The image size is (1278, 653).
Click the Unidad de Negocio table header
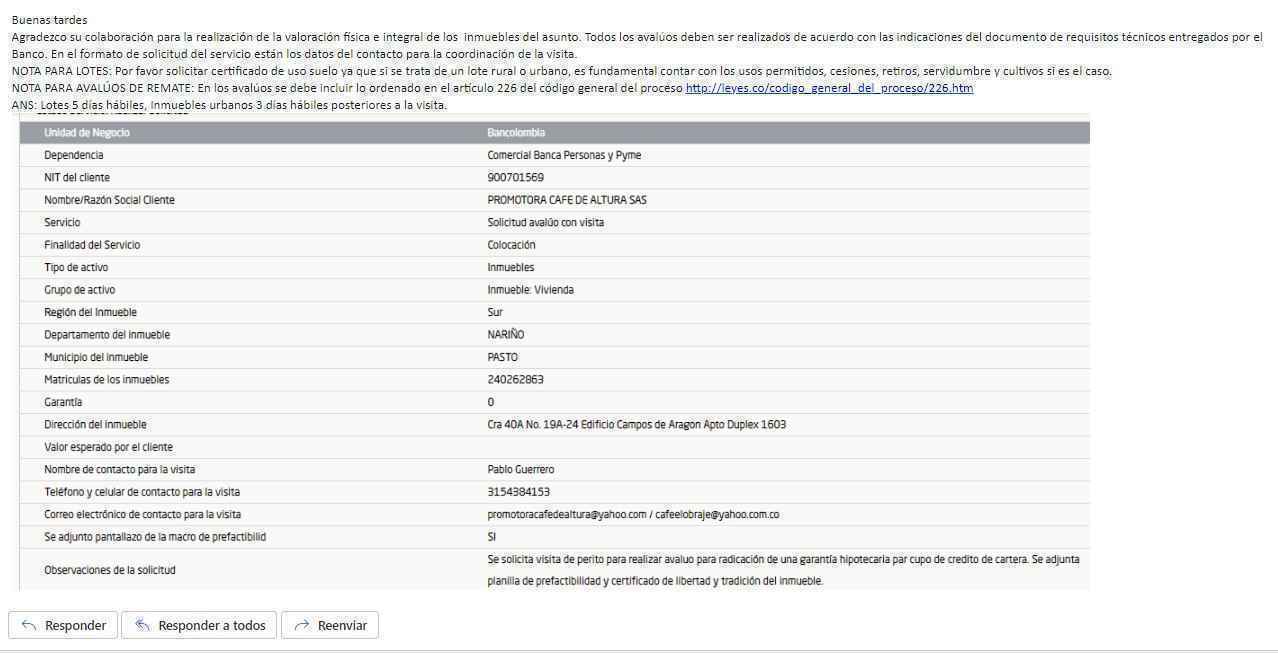point(87,133)
